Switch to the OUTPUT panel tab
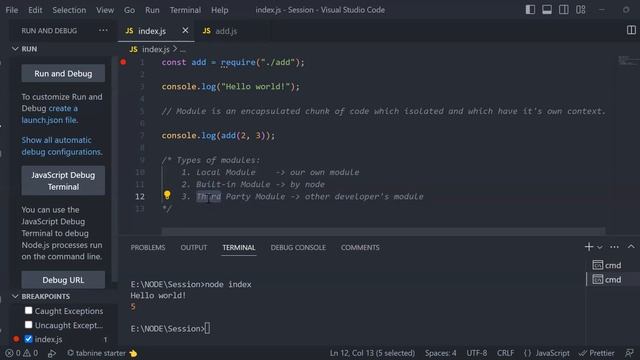This screenshot has height=360, width=640. (194, 247)
